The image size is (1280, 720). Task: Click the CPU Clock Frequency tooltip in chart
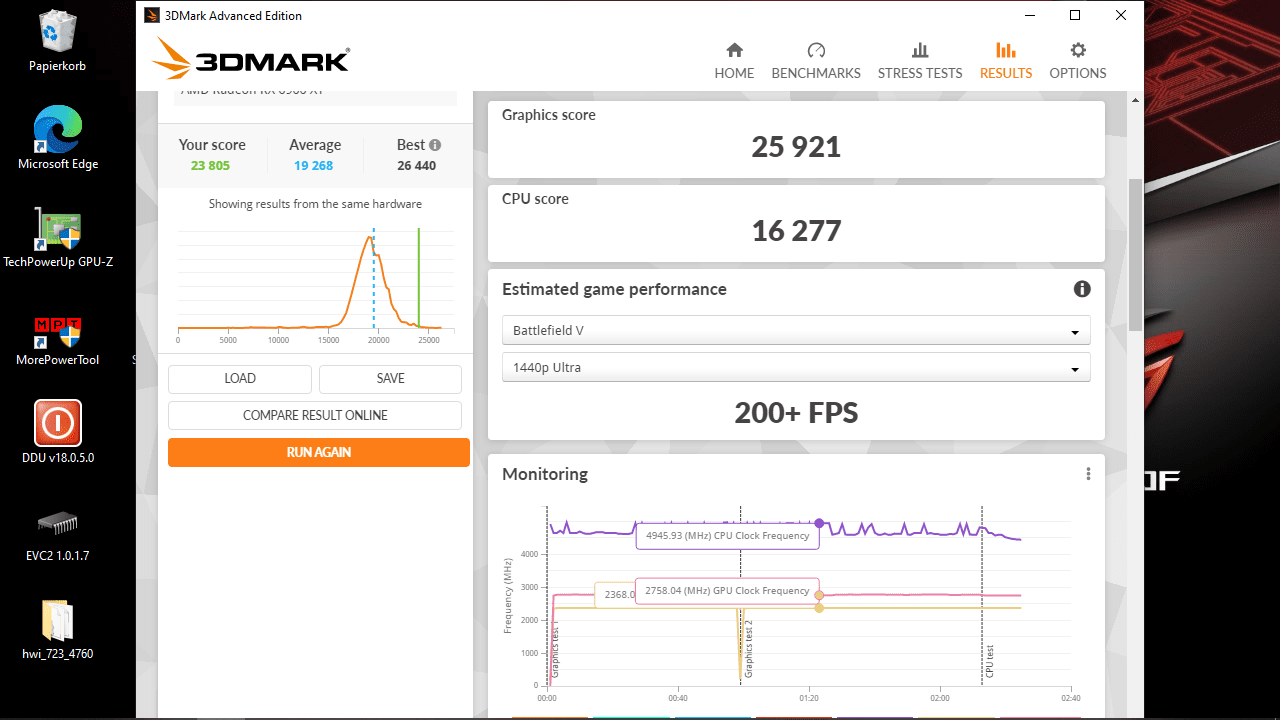click(728, 536)
